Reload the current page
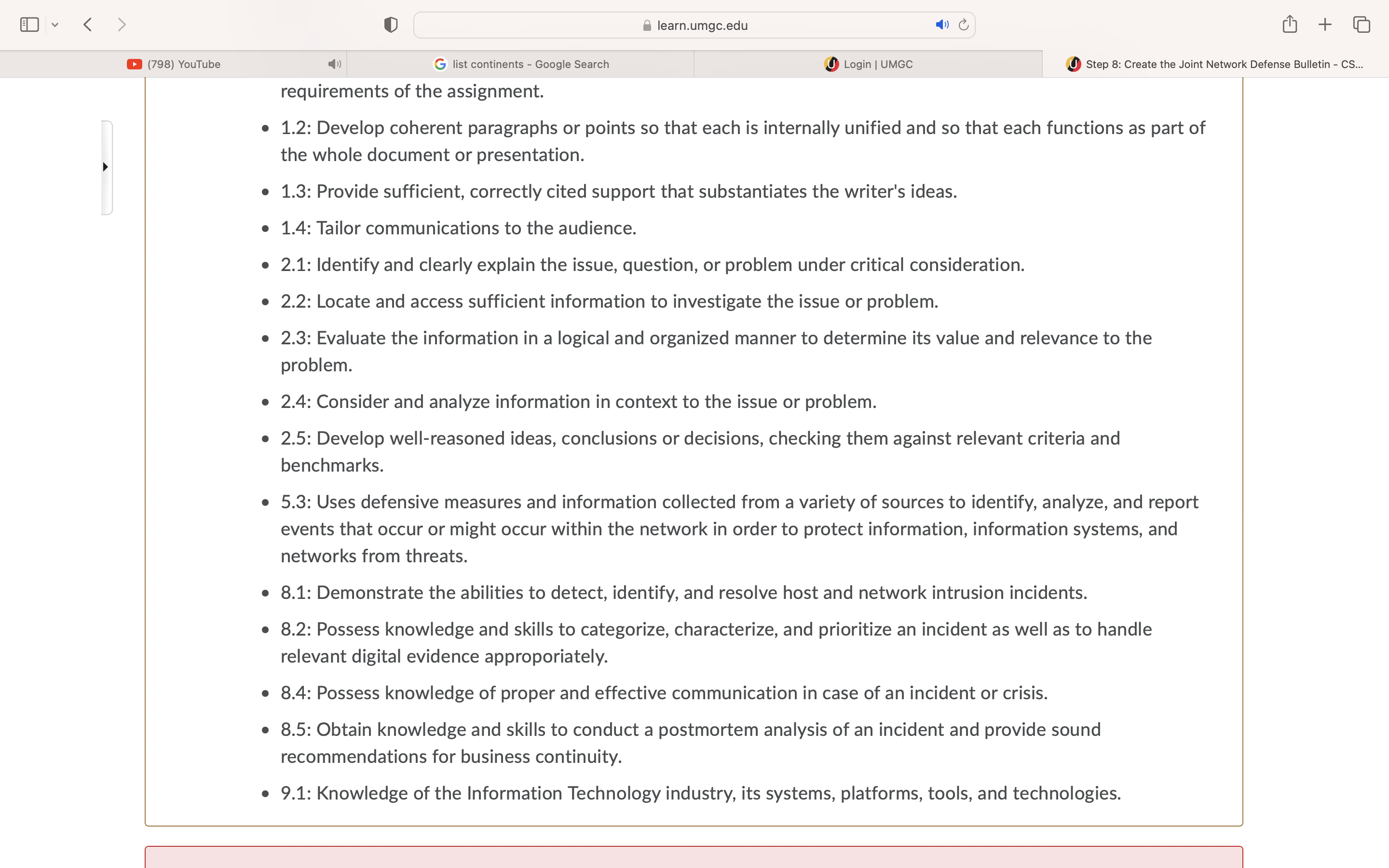Viewport: 1389px width, 868px height. pyautogui.click(x=964, y=25)
